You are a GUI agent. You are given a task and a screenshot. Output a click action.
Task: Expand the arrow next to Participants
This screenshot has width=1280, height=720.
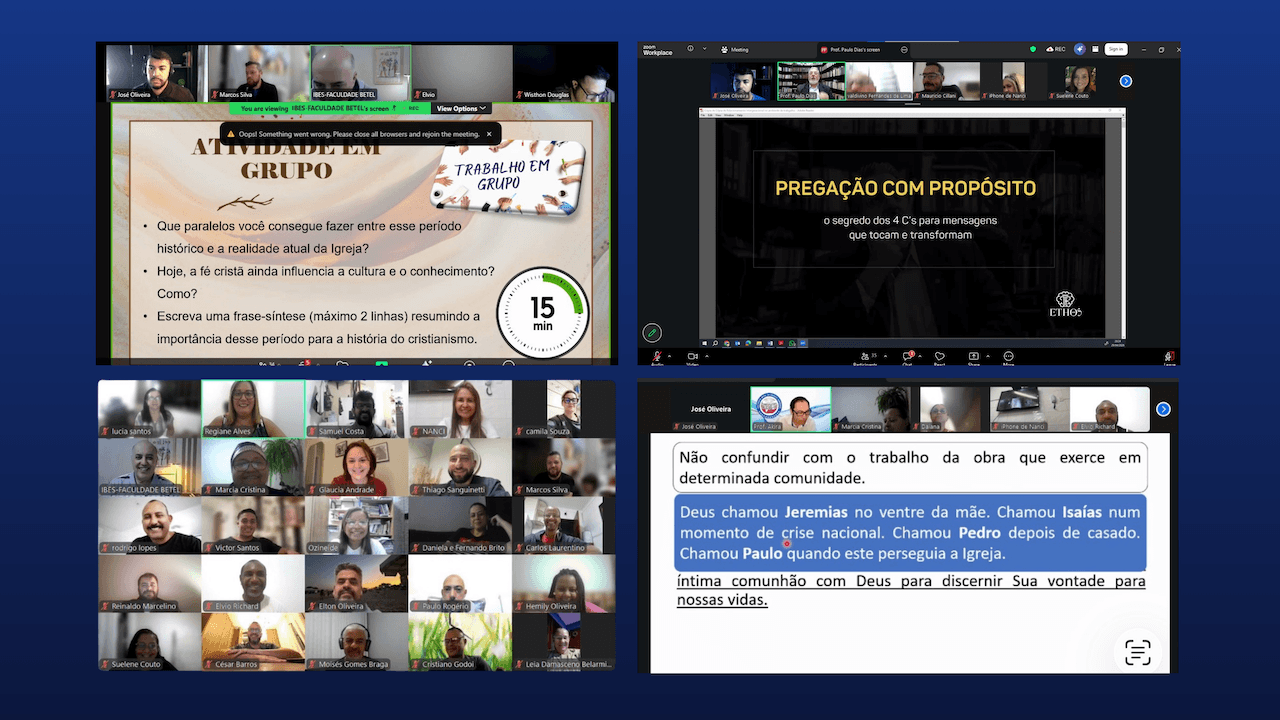coord(885,356)
